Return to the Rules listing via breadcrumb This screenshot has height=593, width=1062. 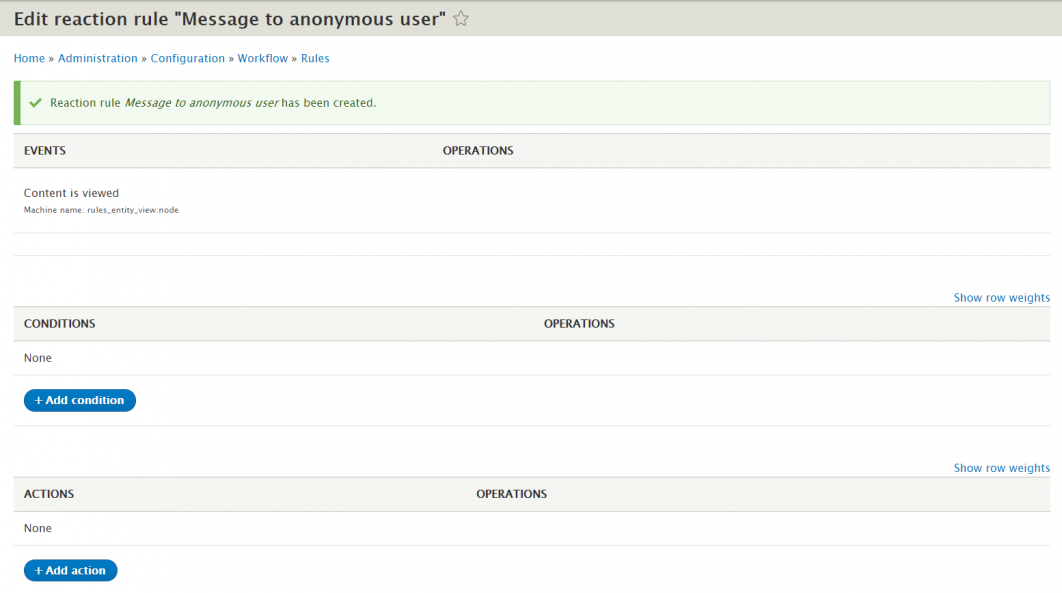(315, 58)
